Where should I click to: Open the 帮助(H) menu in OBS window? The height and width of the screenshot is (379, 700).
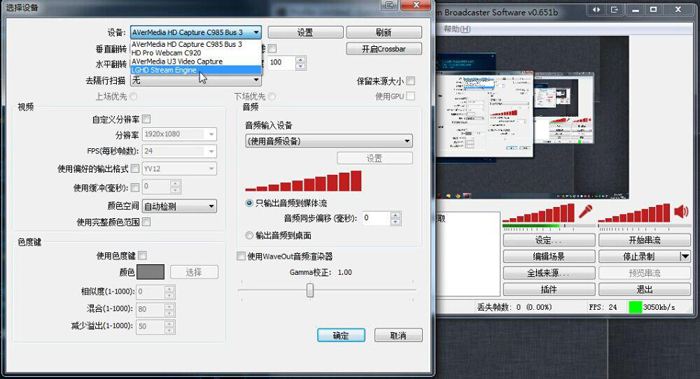457,29
